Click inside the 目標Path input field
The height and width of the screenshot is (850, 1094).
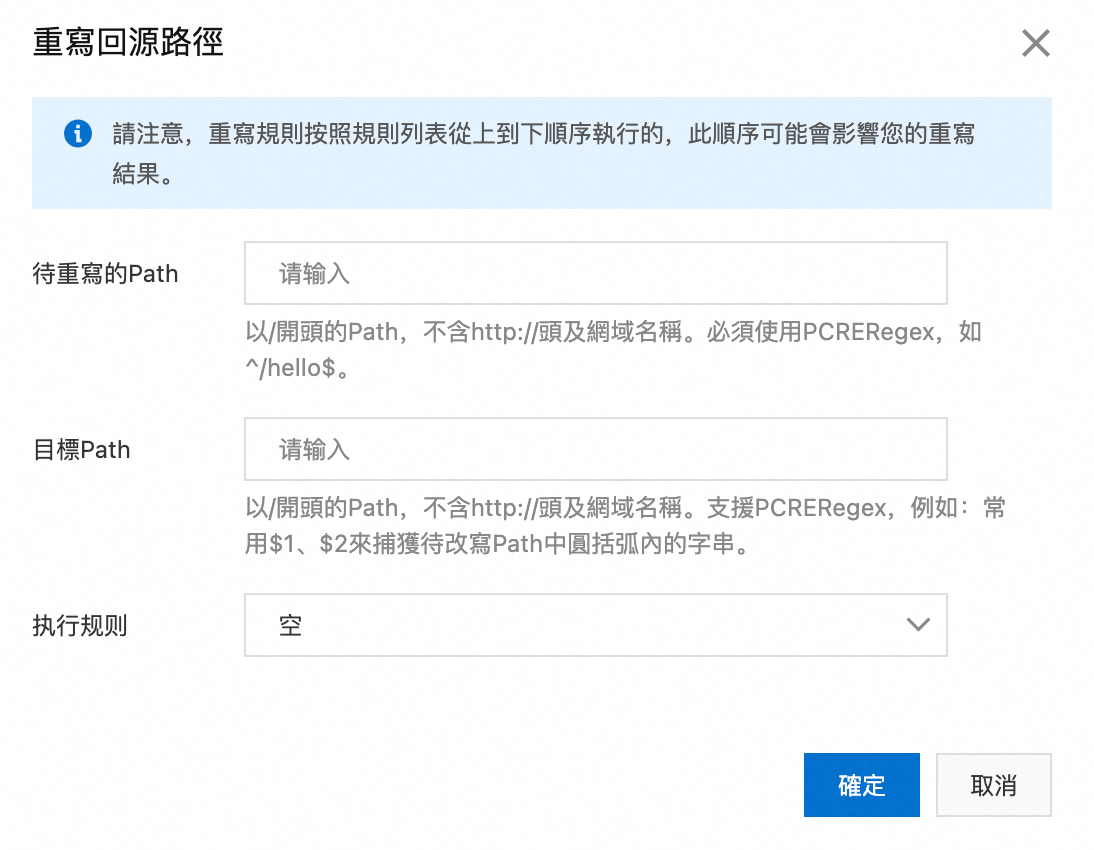[595, 449]
